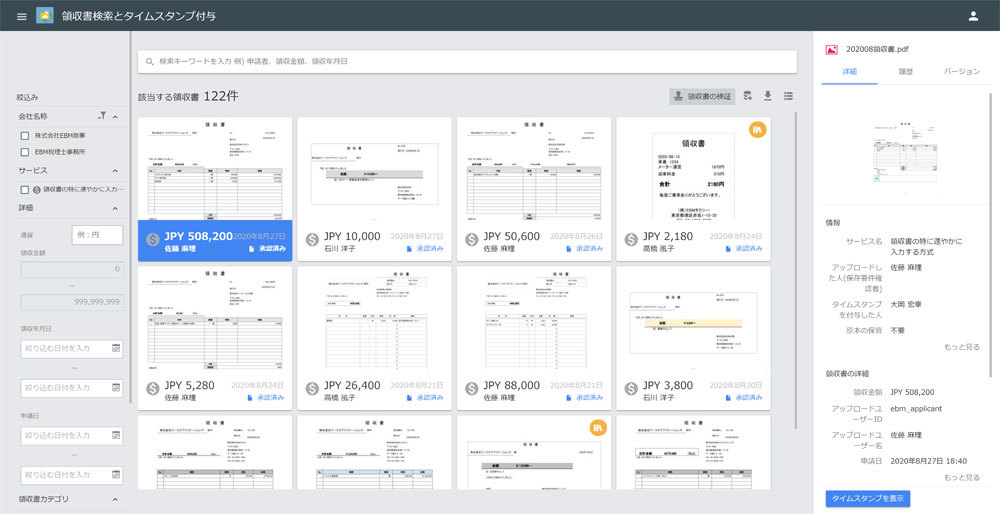Open the user account icon
This screenshot has height=514, width=1000.
pos(973,16)
